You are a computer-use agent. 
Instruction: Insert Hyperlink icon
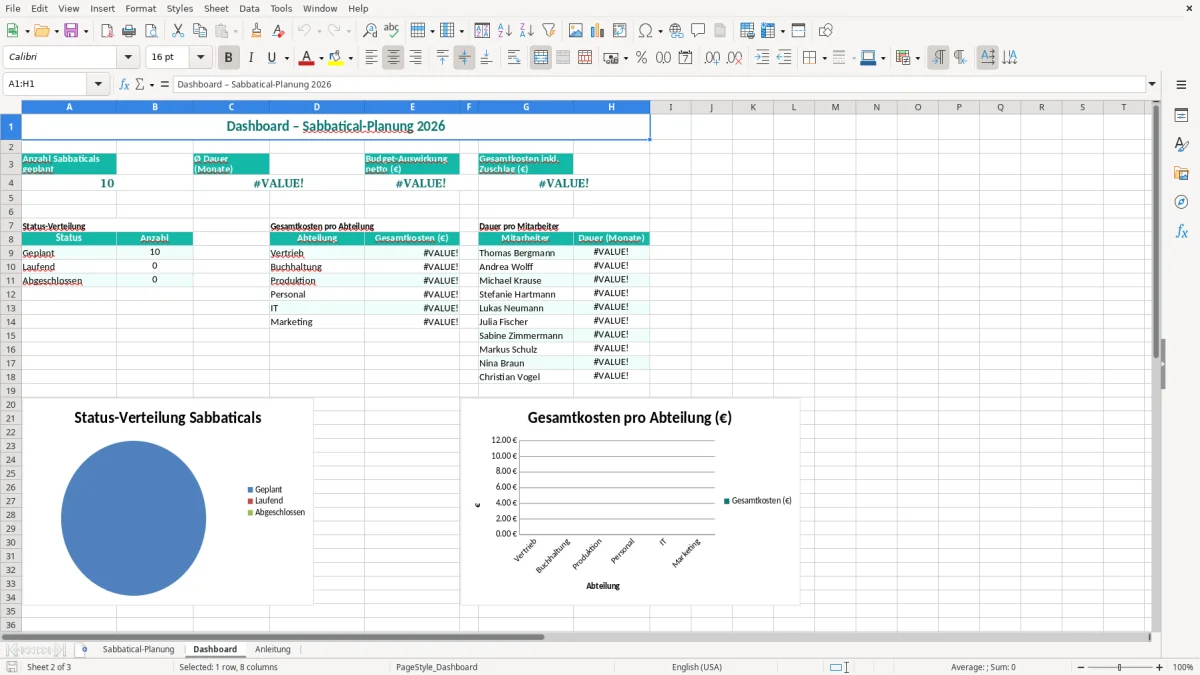676,31
